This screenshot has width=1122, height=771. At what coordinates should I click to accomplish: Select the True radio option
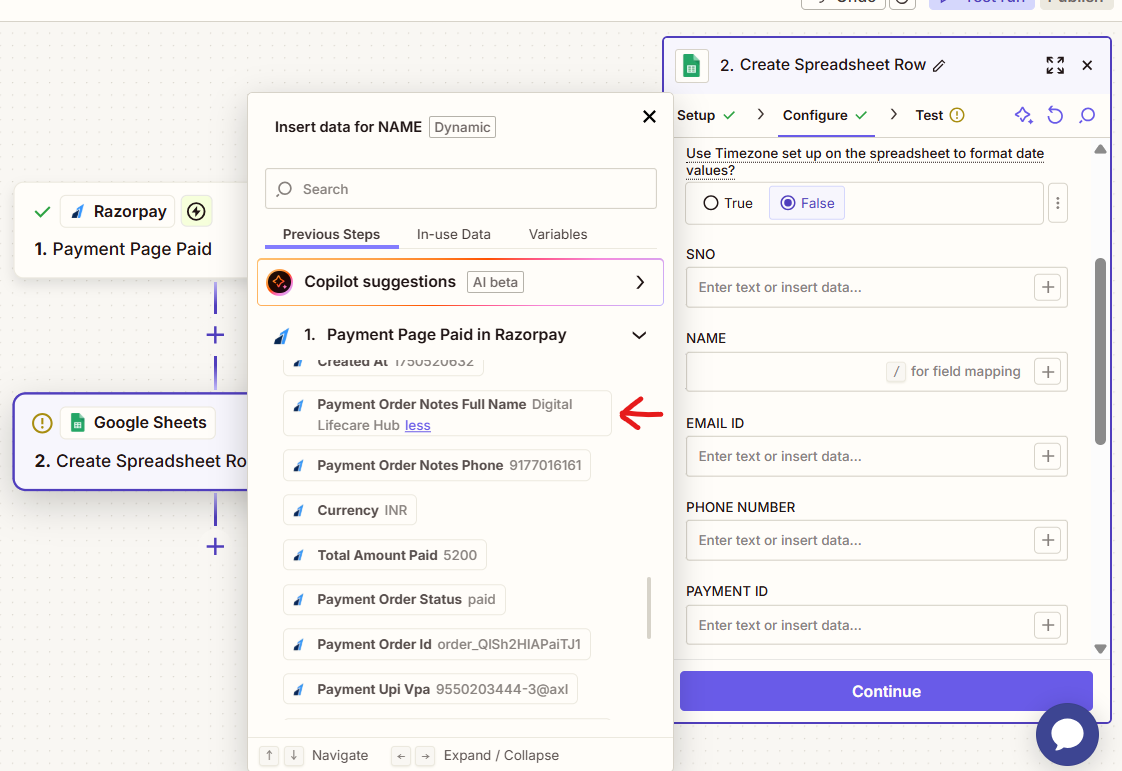(711, 203)
